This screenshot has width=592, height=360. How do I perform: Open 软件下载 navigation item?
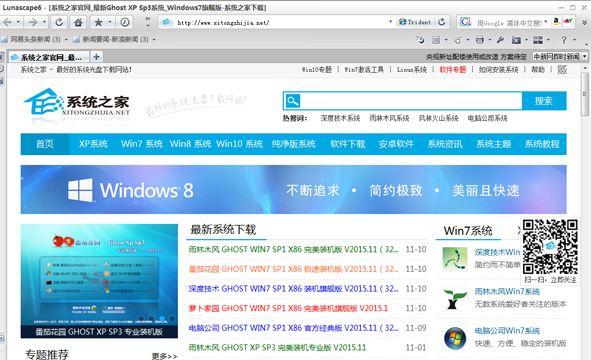tap(348, 144)
